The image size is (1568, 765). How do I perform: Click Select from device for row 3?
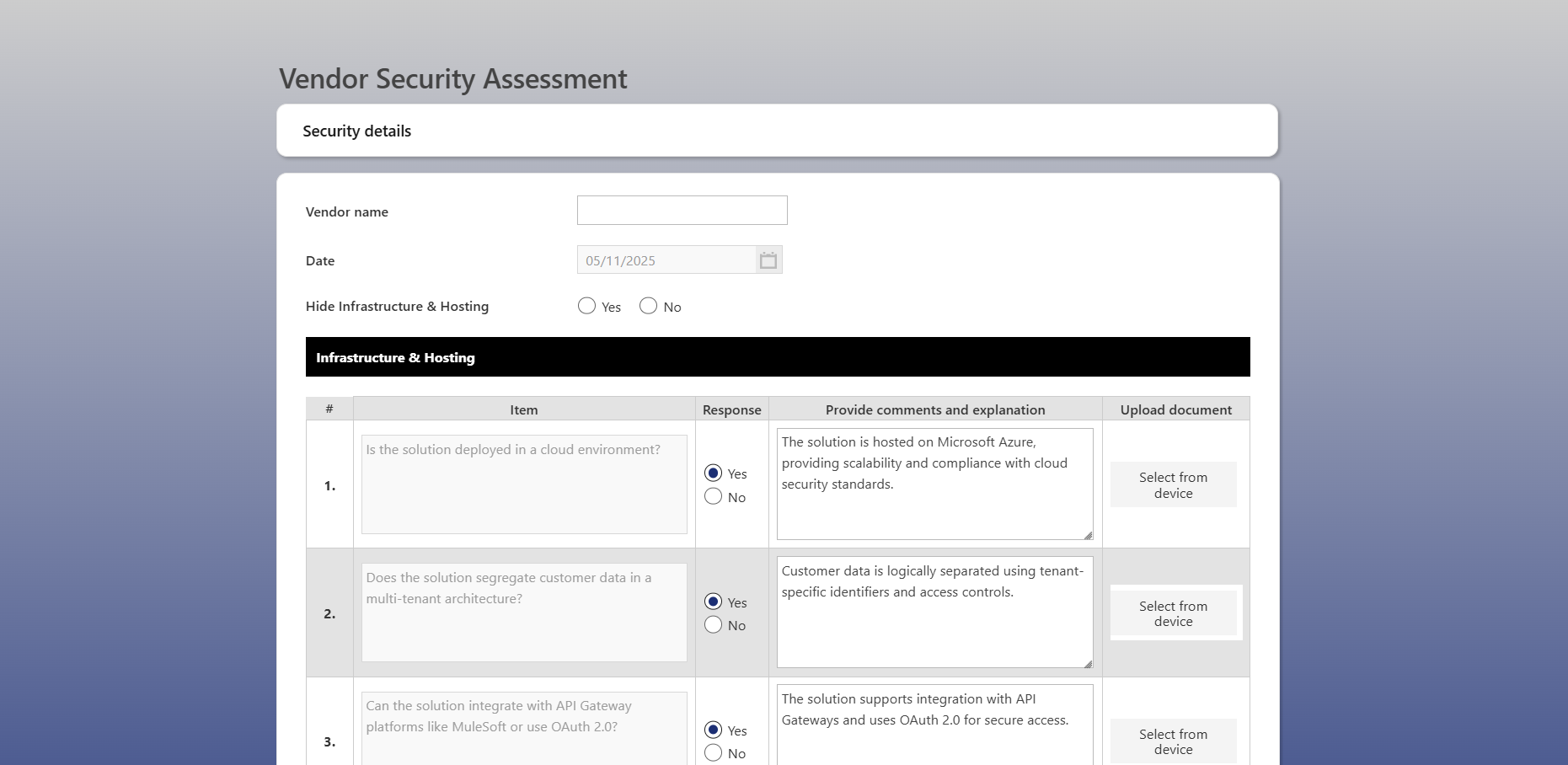1173,741
